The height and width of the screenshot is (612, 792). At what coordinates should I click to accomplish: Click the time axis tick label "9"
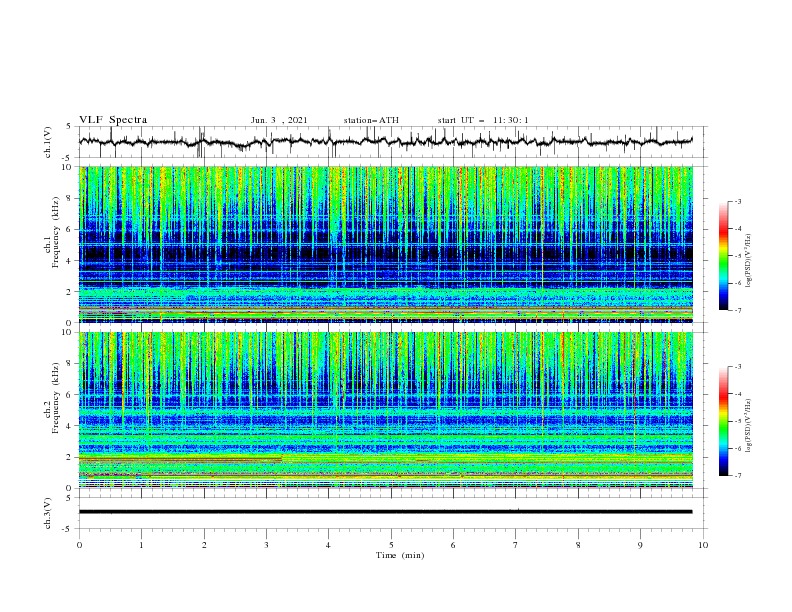click(640, 545)
